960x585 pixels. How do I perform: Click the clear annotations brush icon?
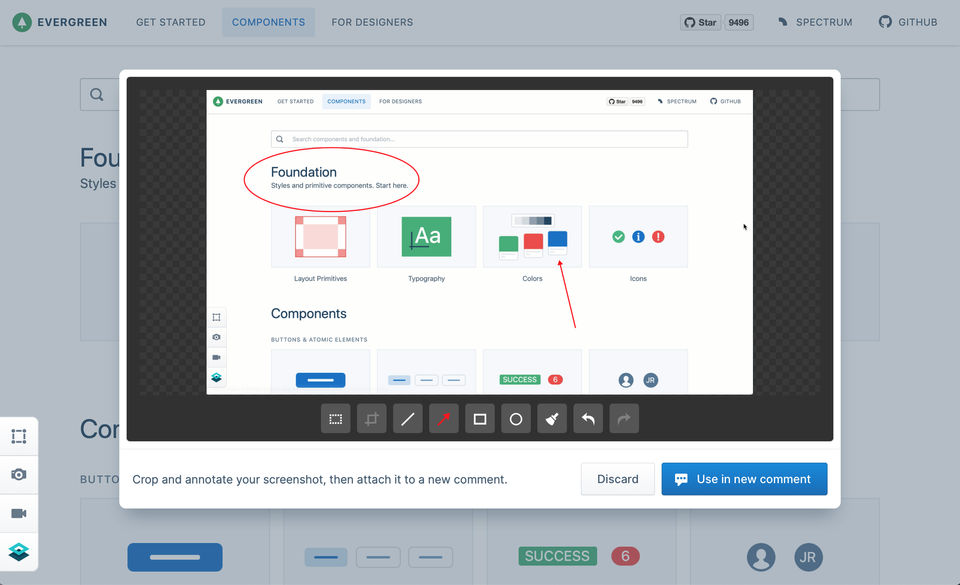[552, 419]
